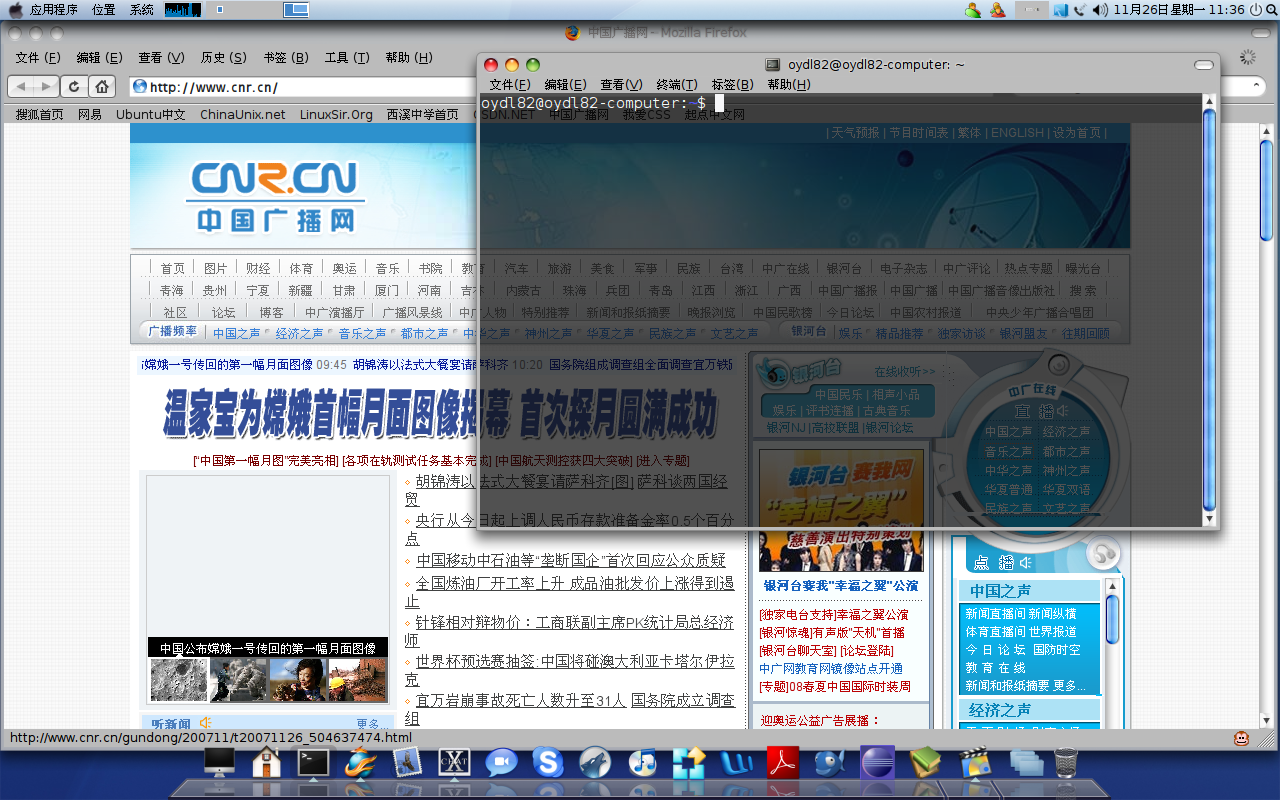1280x800 pixels.
Task: Open Terminal 文件(F) menu
Action: coord(510,84)
